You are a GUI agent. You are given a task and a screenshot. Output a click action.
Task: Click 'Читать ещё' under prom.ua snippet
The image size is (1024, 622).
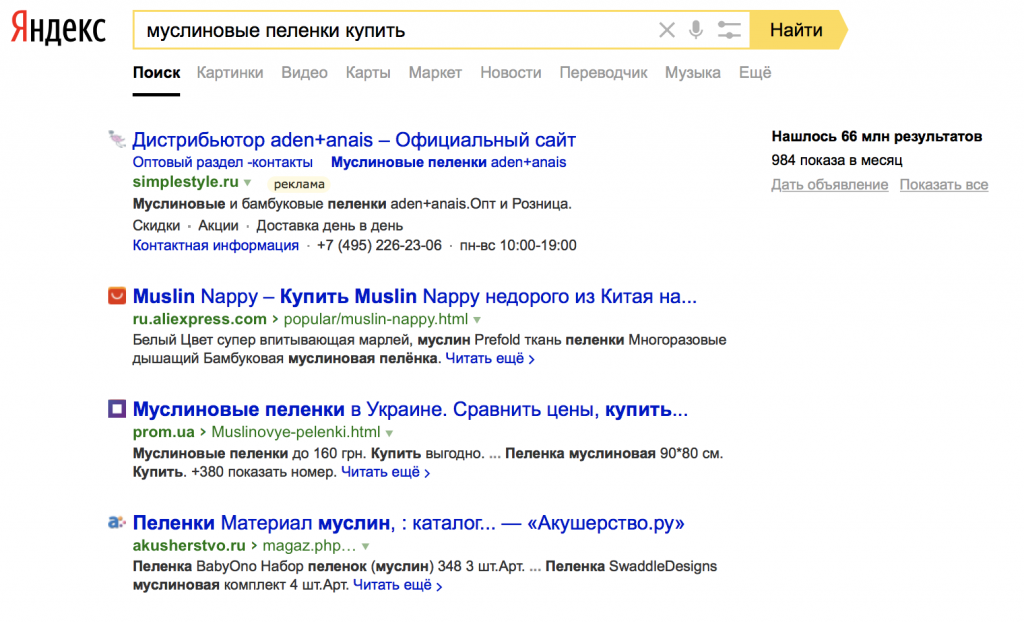coord(385,472)
